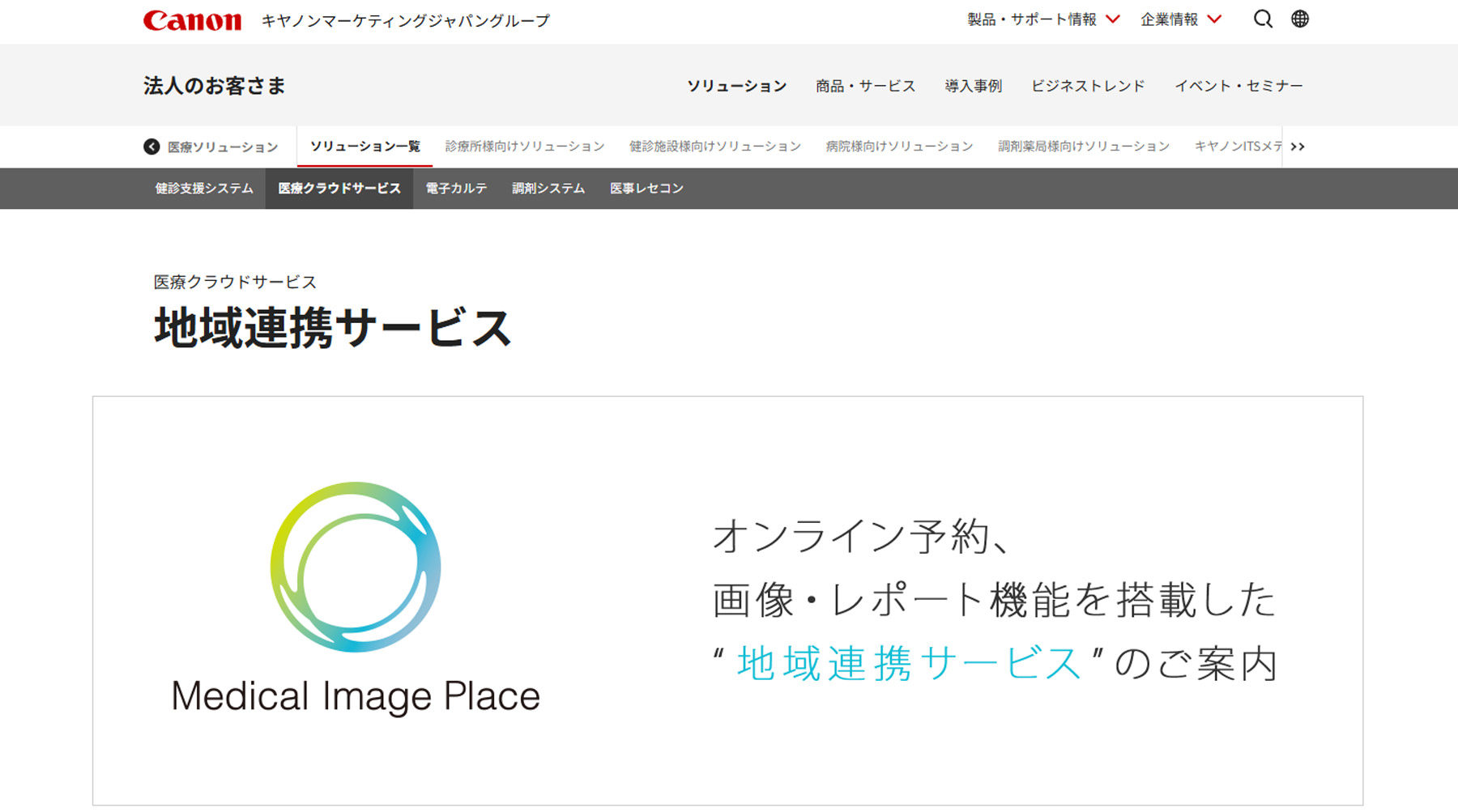The image size is (1458, 812).
Task: Open the ビジネストレンド menu item
Action: click(x=1088, y=86)
